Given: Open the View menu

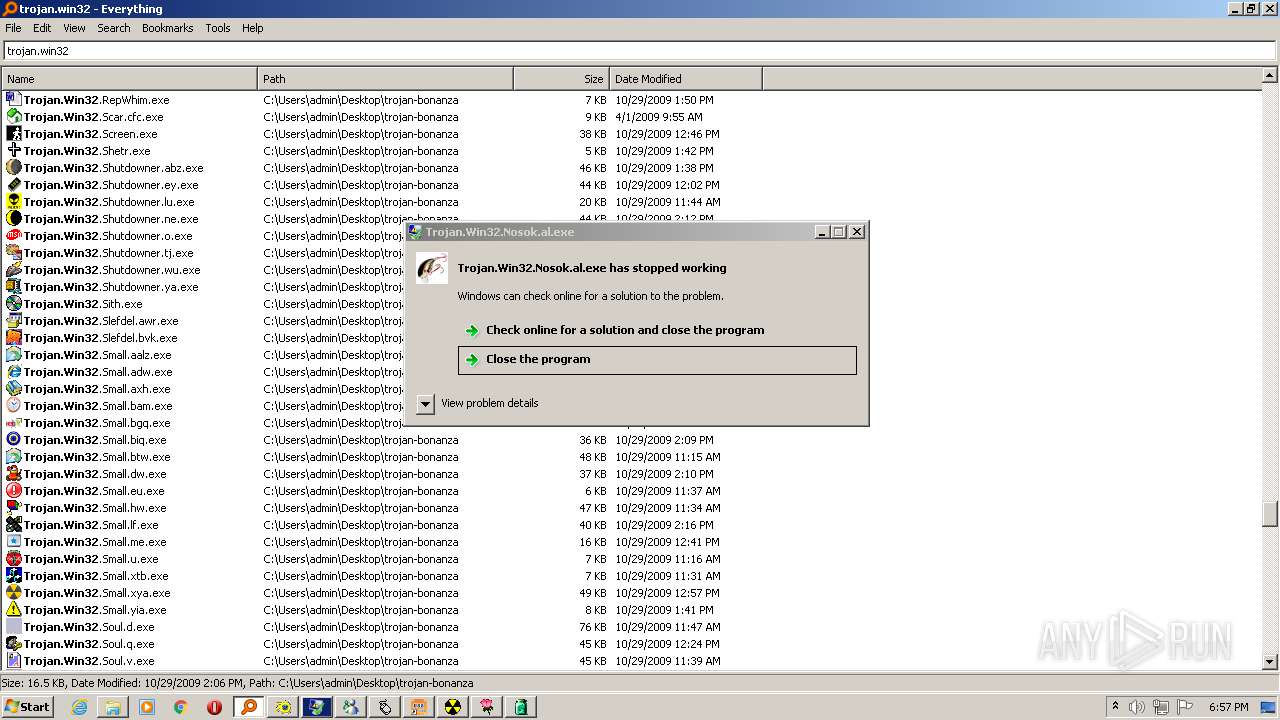Looking at the screenshot, I should click(x=74, y=28).
